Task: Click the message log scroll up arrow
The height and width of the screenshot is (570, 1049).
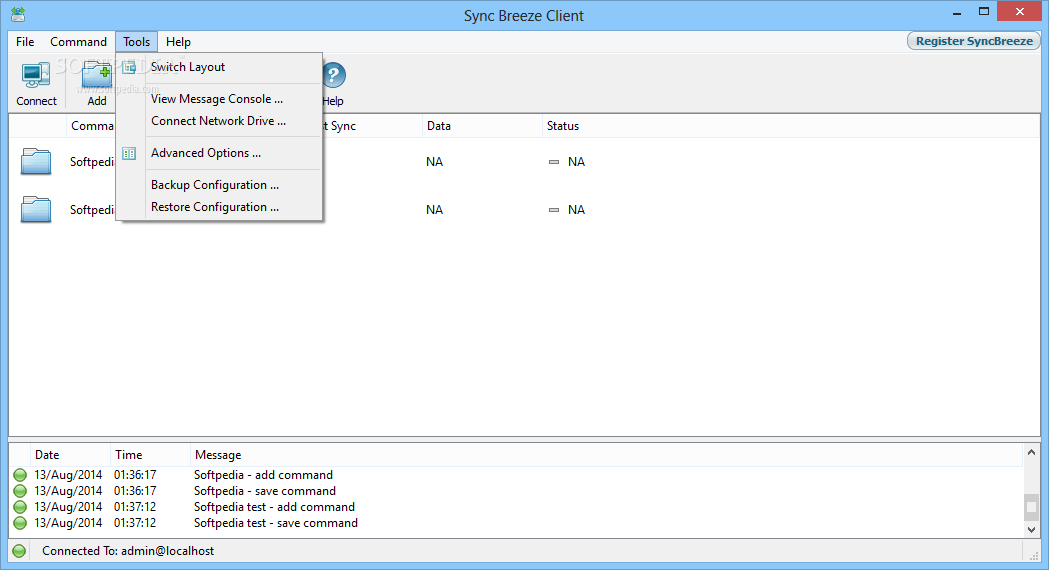Action: (x=1031, y=453)
